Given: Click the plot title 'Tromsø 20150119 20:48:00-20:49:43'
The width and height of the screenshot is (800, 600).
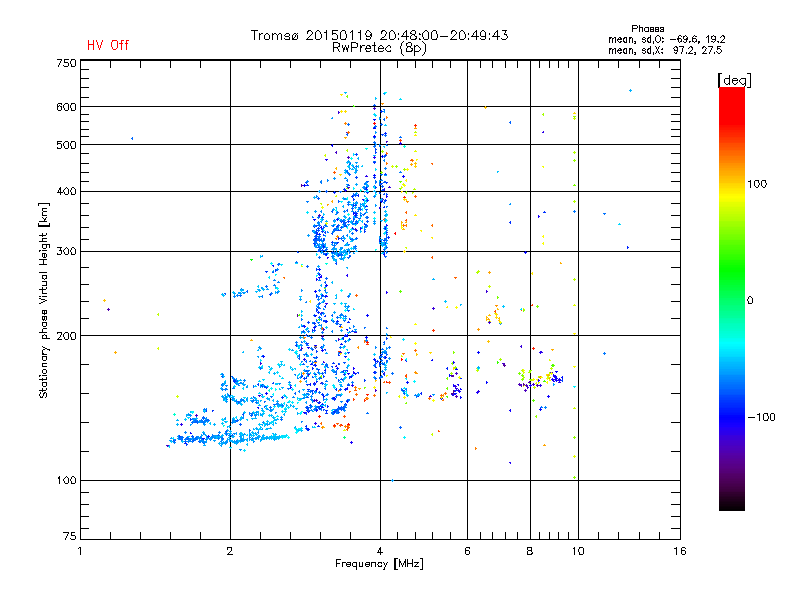Looking at the screenshot, I should click(379, 35).
